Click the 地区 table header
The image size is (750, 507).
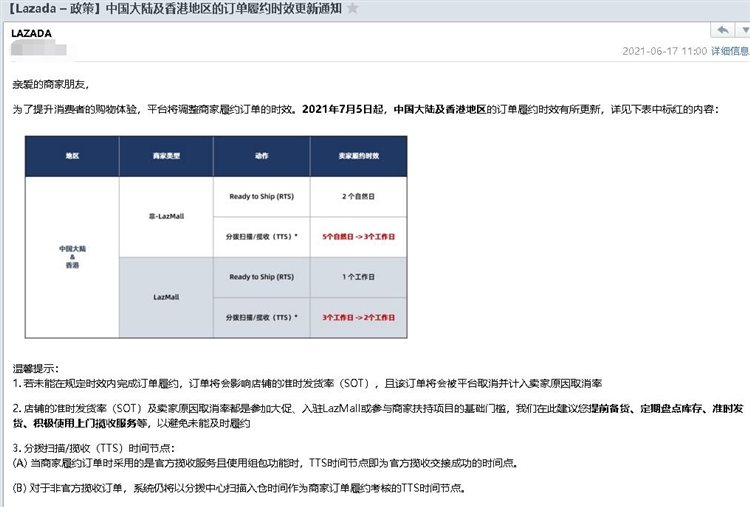tap(72, 156)
